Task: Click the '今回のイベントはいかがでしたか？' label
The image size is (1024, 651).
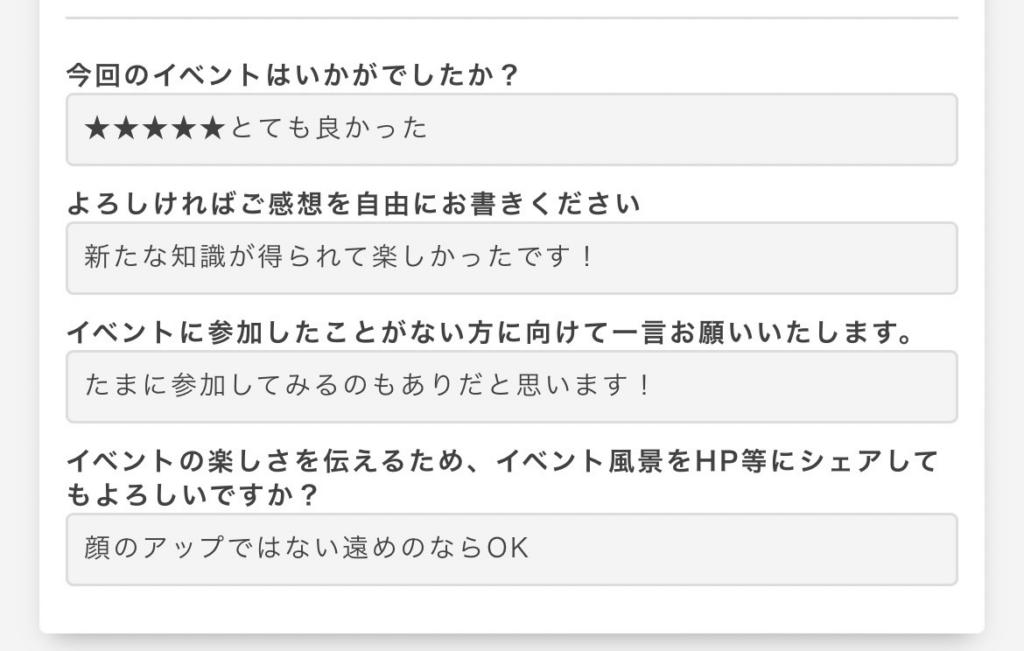Action: [293, 74]
